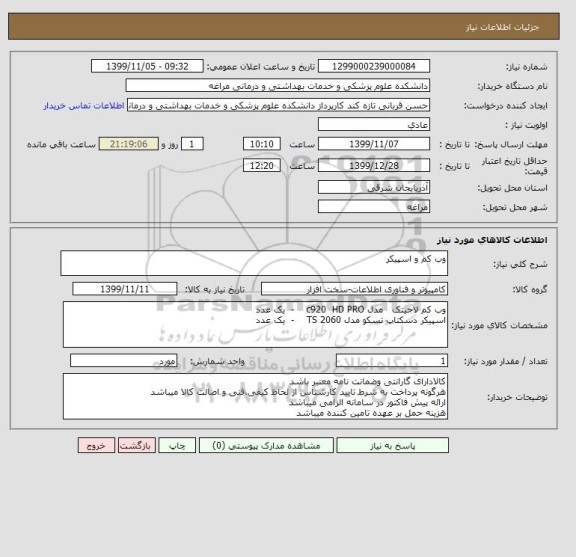The height and width of the screenshot is (557, 576).
Task: Click delivery city field مراغه
Action: [374, 207]
